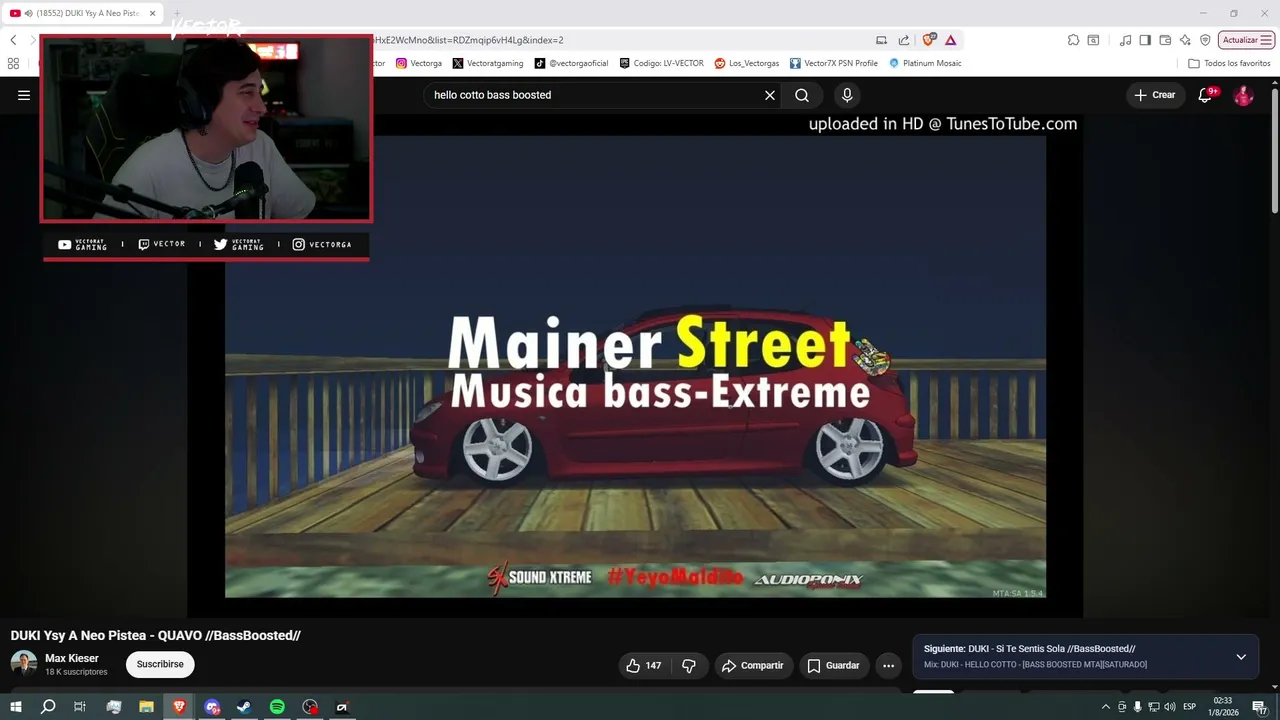The width and height of the screenshot is (1280, 720).
Task: Open the Brave VPN shield icon
Action: pyautogui.click(x=1205, y=40)
